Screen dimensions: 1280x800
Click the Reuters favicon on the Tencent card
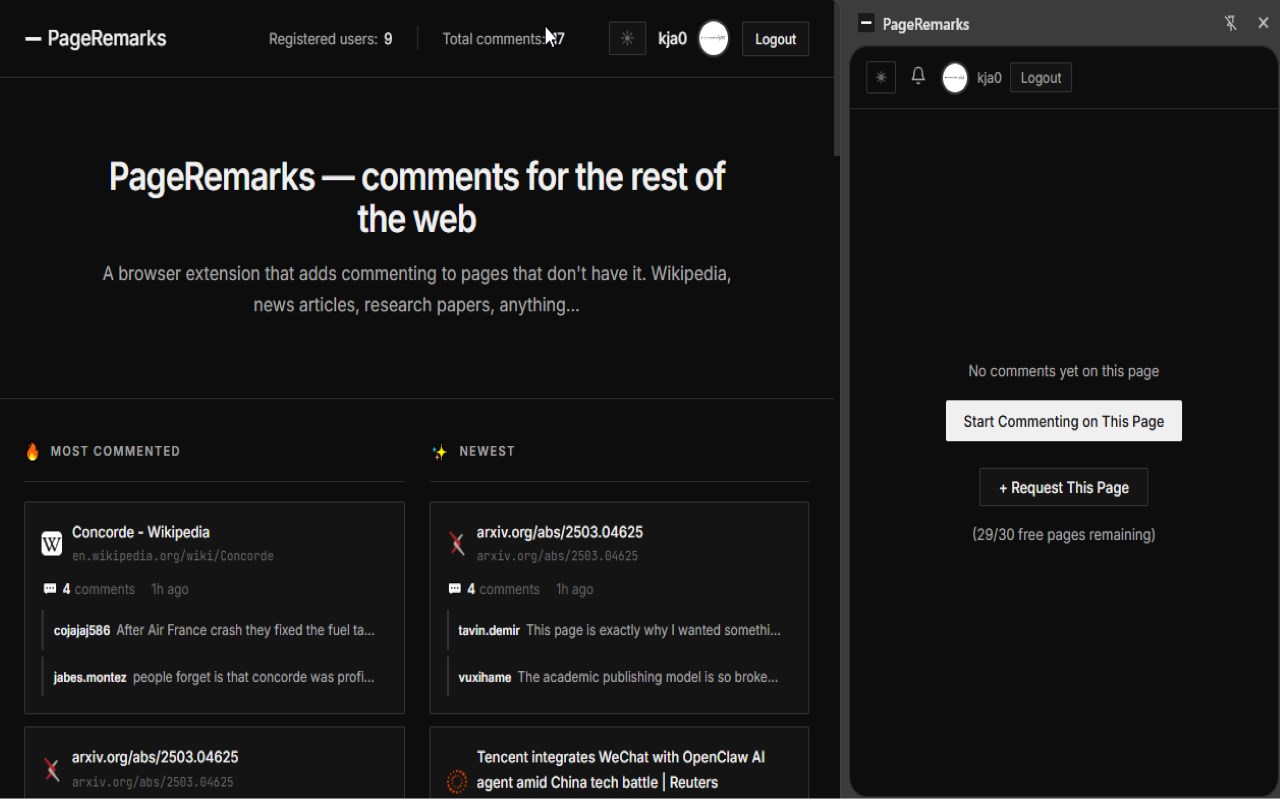click(x=457, y=781)
